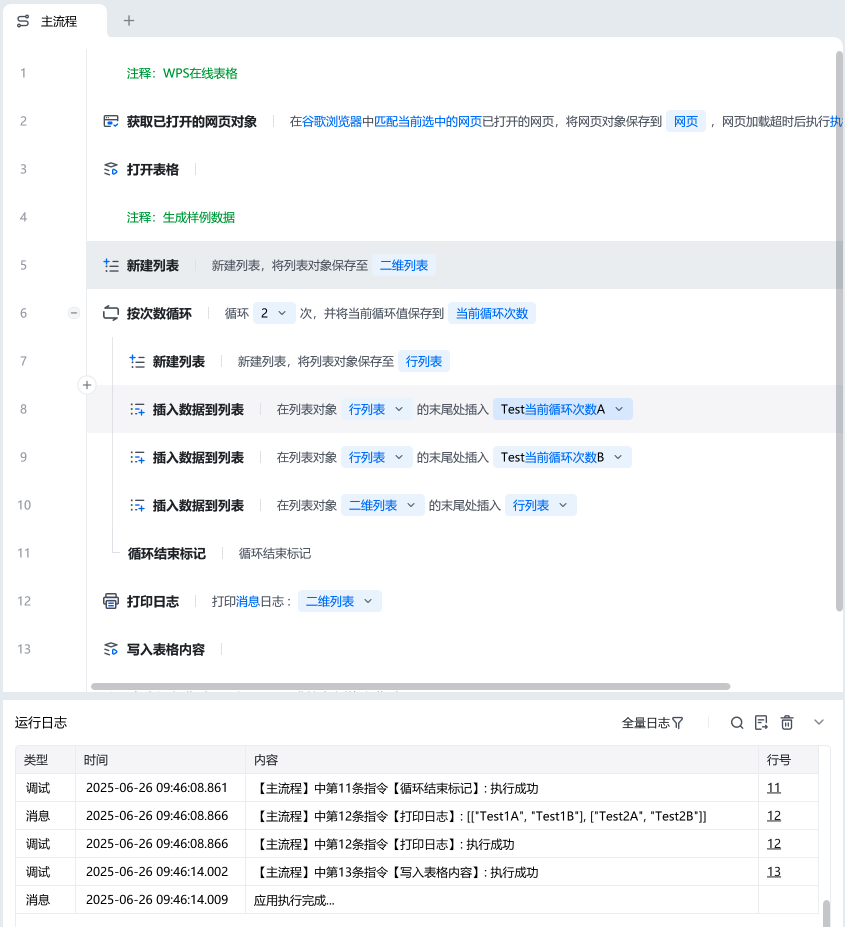Click the 新建列表 icon on line 5

click(111, 265)
